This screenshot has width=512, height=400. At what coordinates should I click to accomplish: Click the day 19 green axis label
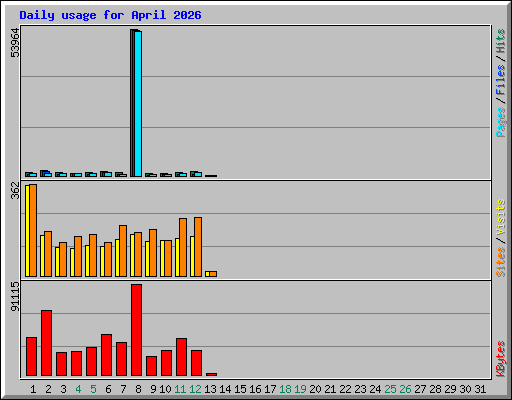coord(300,389)
